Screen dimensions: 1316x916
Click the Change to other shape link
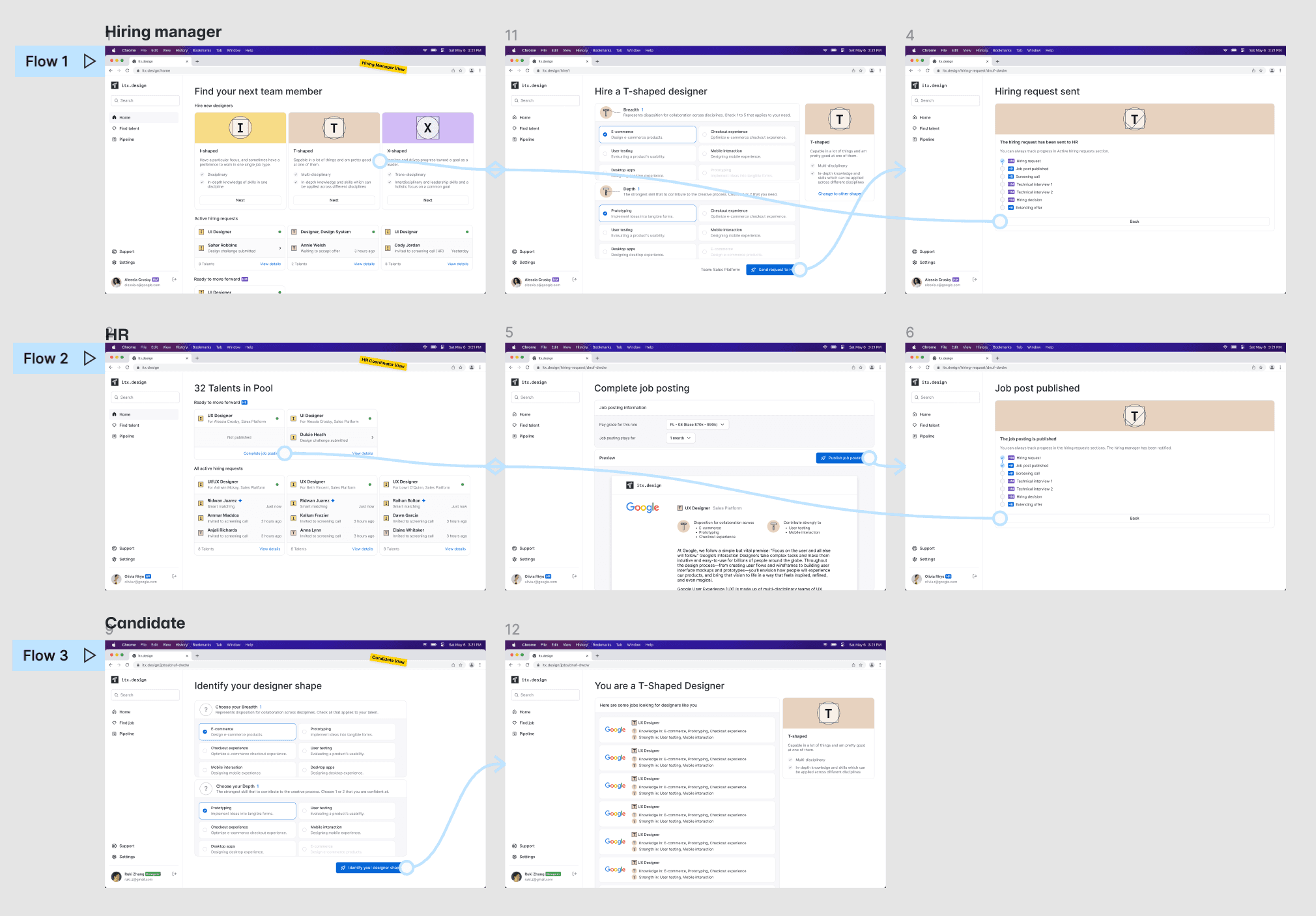coord(839,193)
